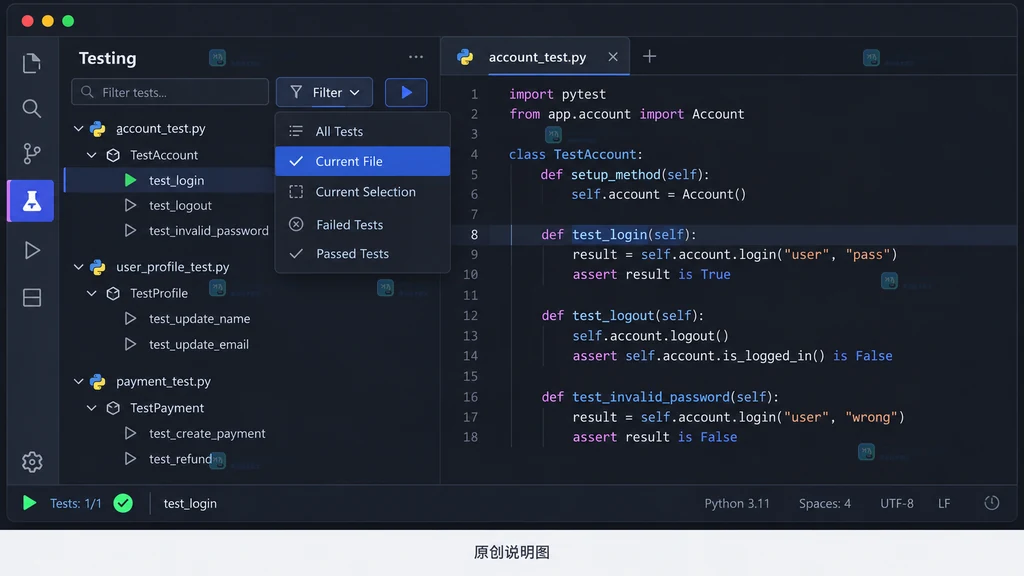Click line number 8 in gutter
The height and width of the screenshot is (576, 1024).
pos(474,234)
